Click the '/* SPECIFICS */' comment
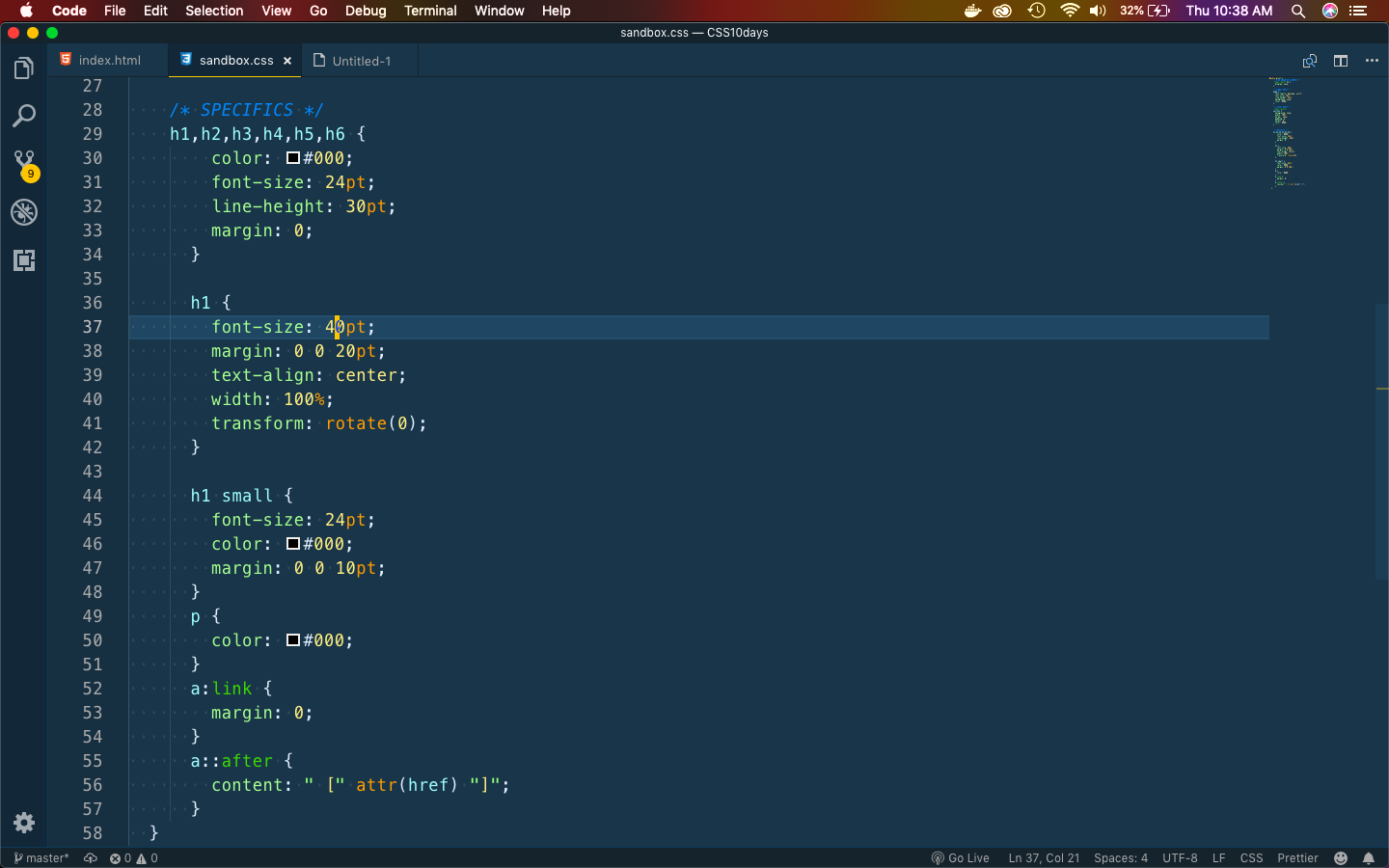Screen dimensions: 1389x868 click(246, 110)
